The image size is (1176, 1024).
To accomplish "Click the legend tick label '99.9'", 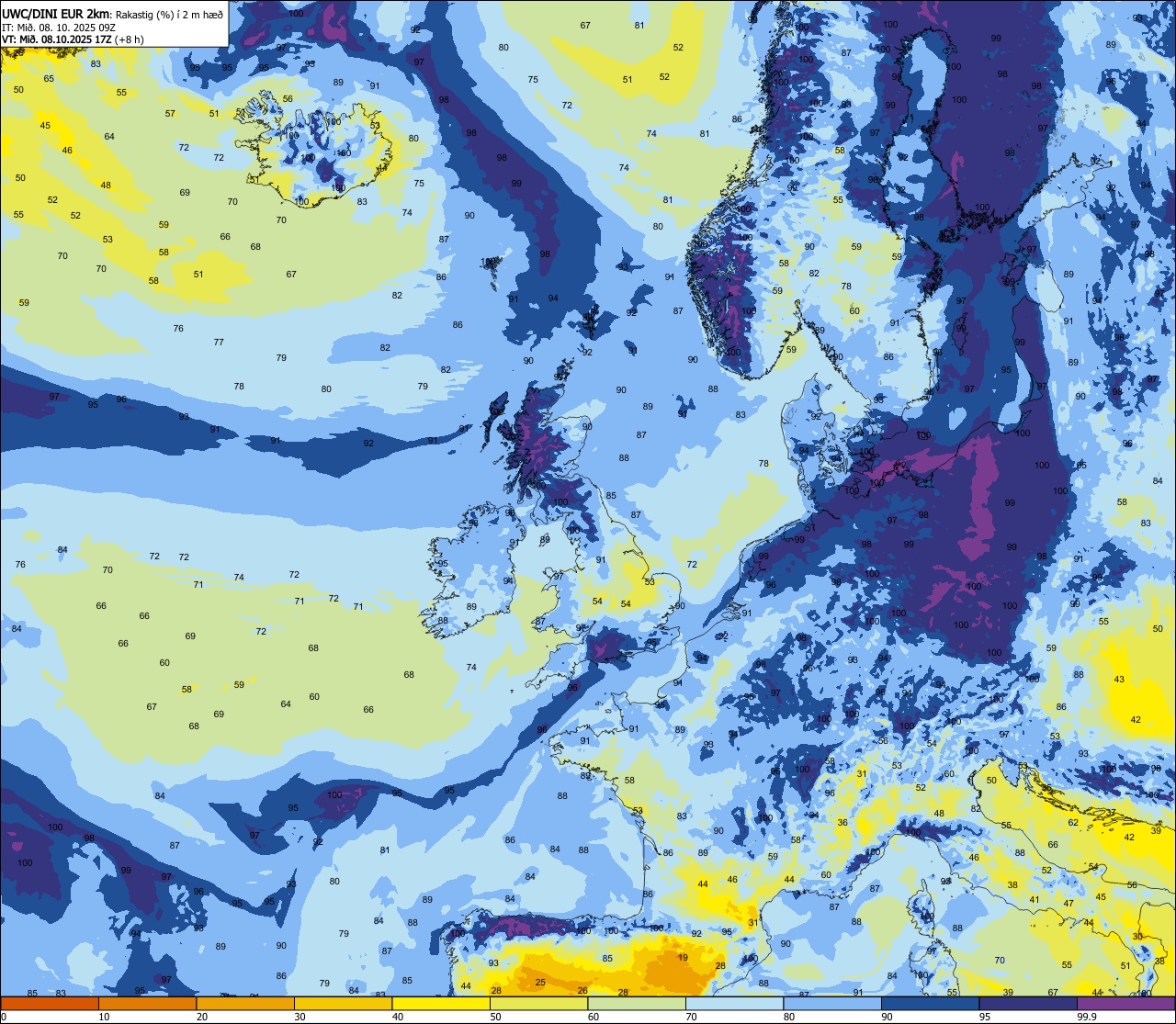I will coord(1088,1017).
